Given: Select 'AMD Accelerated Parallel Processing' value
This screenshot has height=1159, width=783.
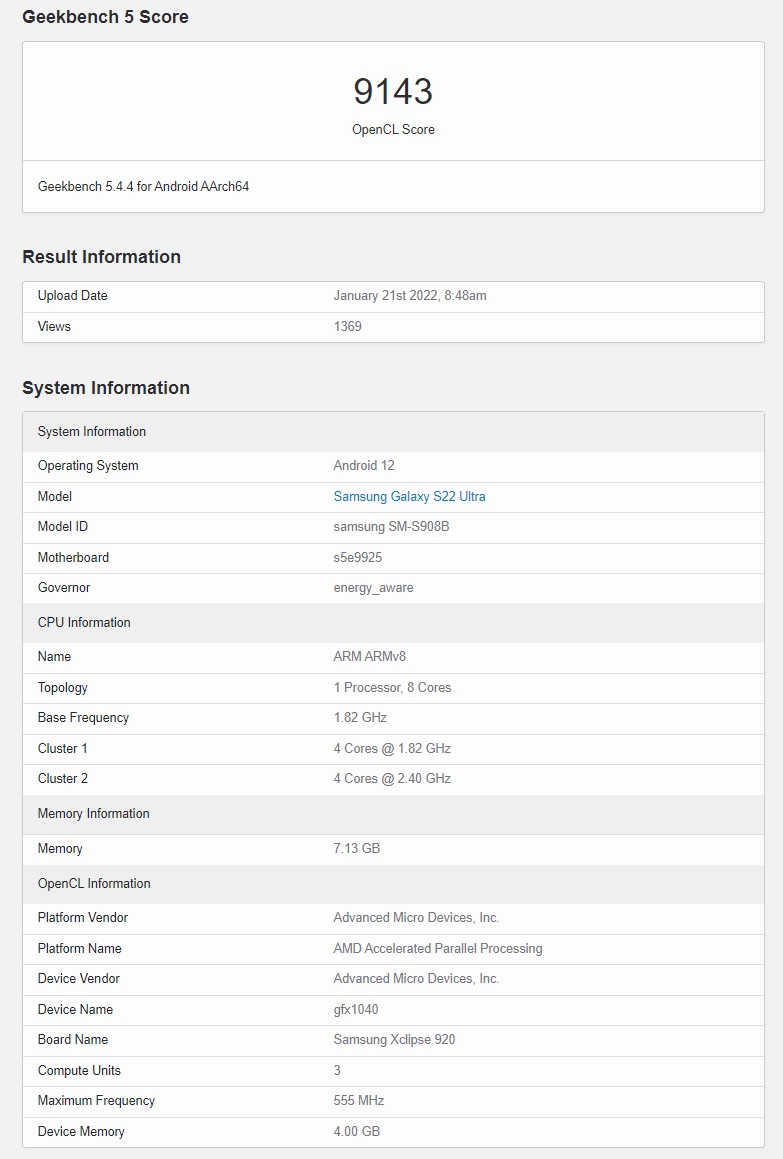Looking at the screenshot, I should (x=438, y=948).
